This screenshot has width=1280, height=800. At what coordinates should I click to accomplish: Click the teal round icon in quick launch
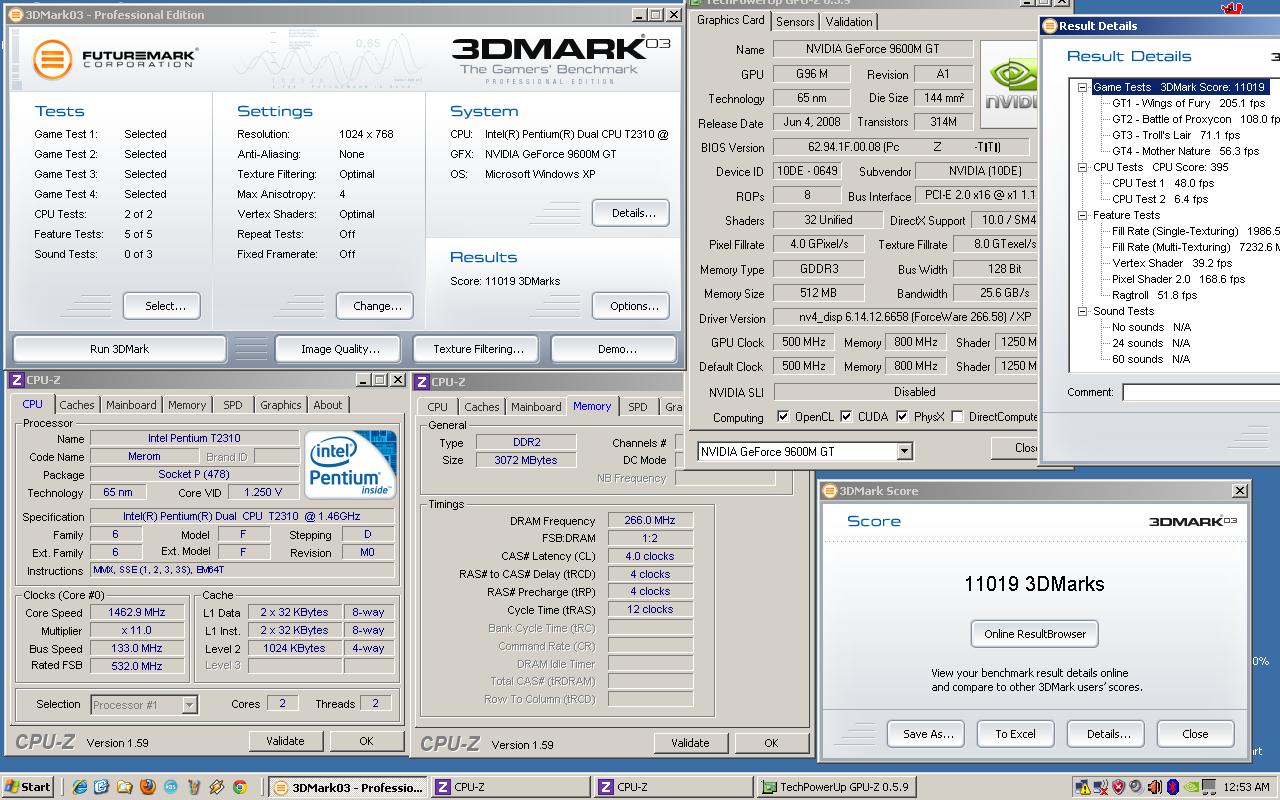(171, 787)
